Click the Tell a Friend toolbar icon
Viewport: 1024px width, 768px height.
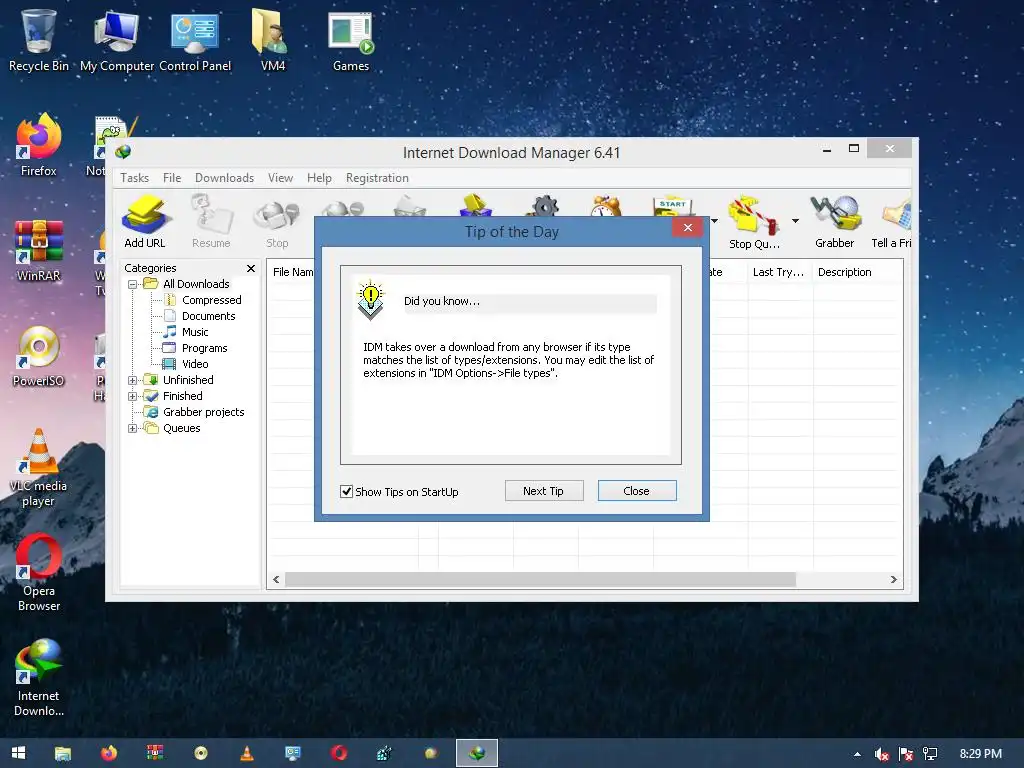[x=896, y=216]
